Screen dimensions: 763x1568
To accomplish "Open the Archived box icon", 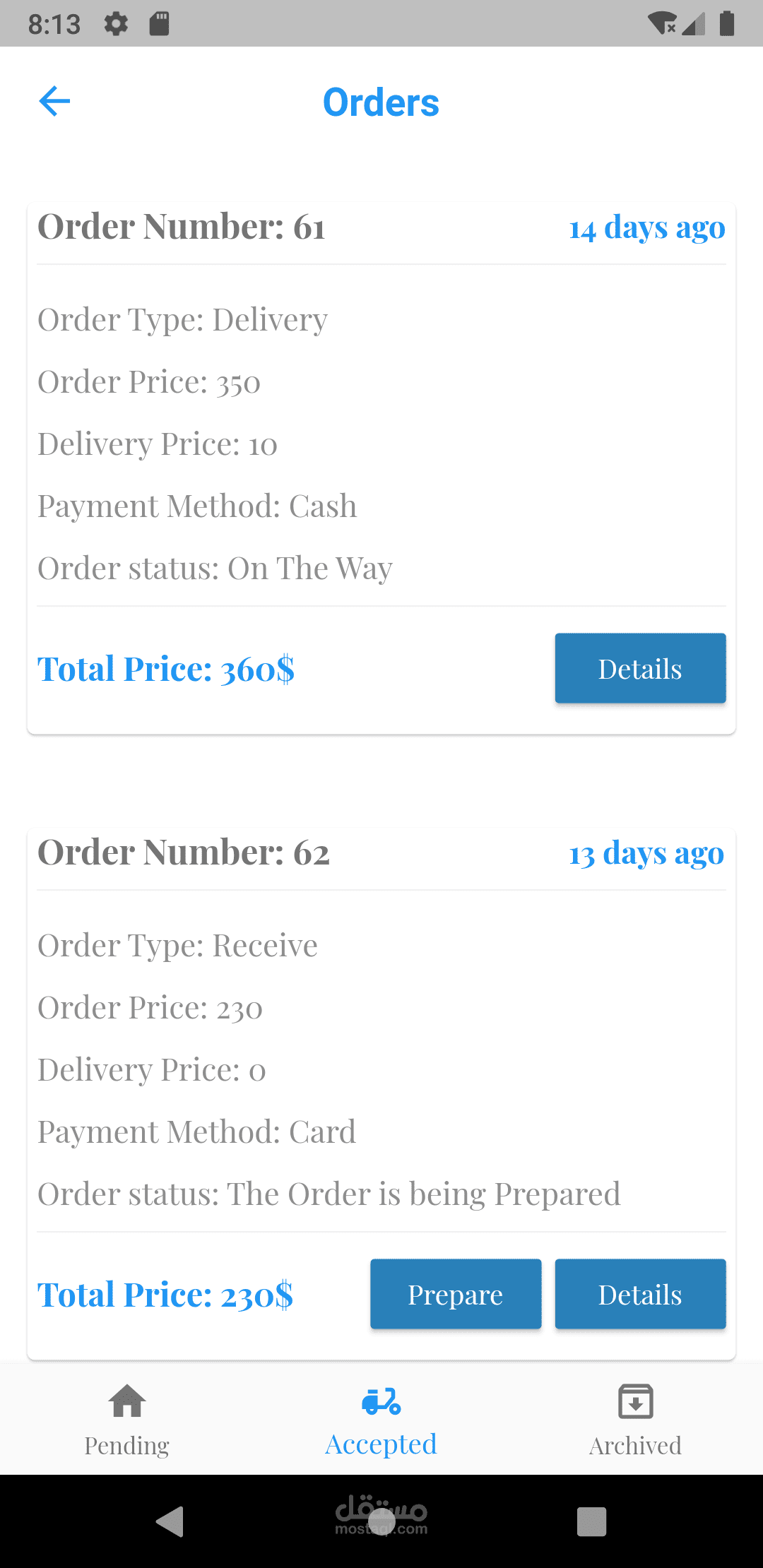I will point(635,1401).
